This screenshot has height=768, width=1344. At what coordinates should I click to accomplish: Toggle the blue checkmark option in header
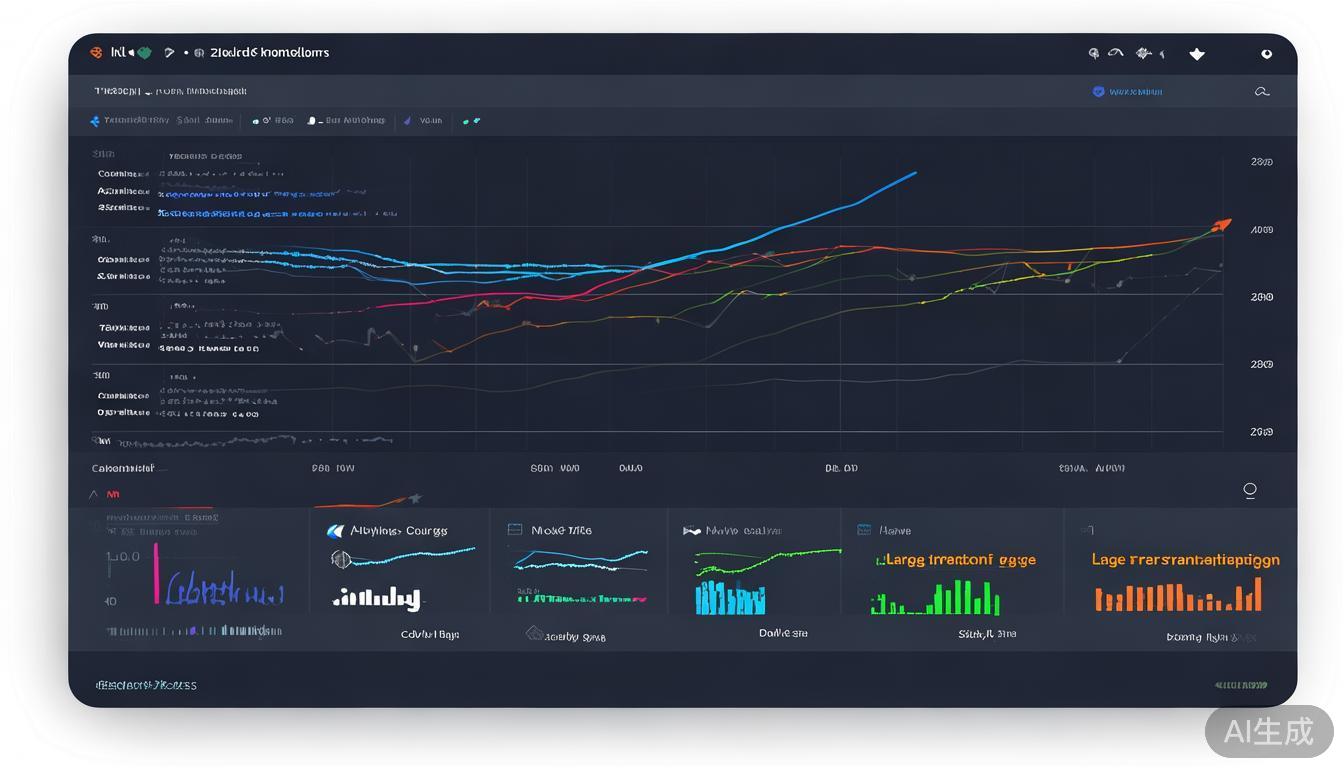click(x=1099, y=92)
